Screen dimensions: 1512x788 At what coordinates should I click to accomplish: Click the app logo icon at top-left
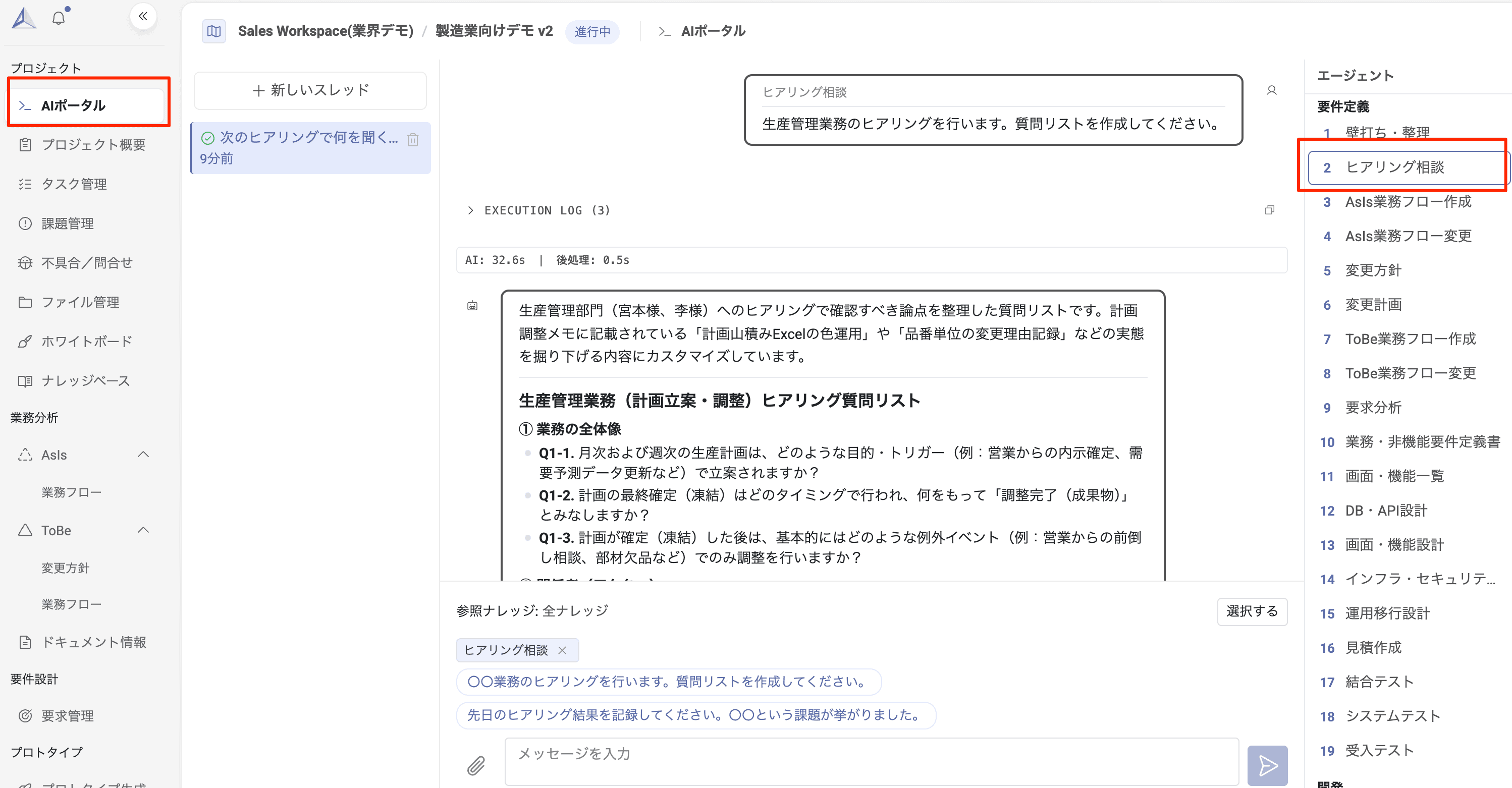point(24,18)
